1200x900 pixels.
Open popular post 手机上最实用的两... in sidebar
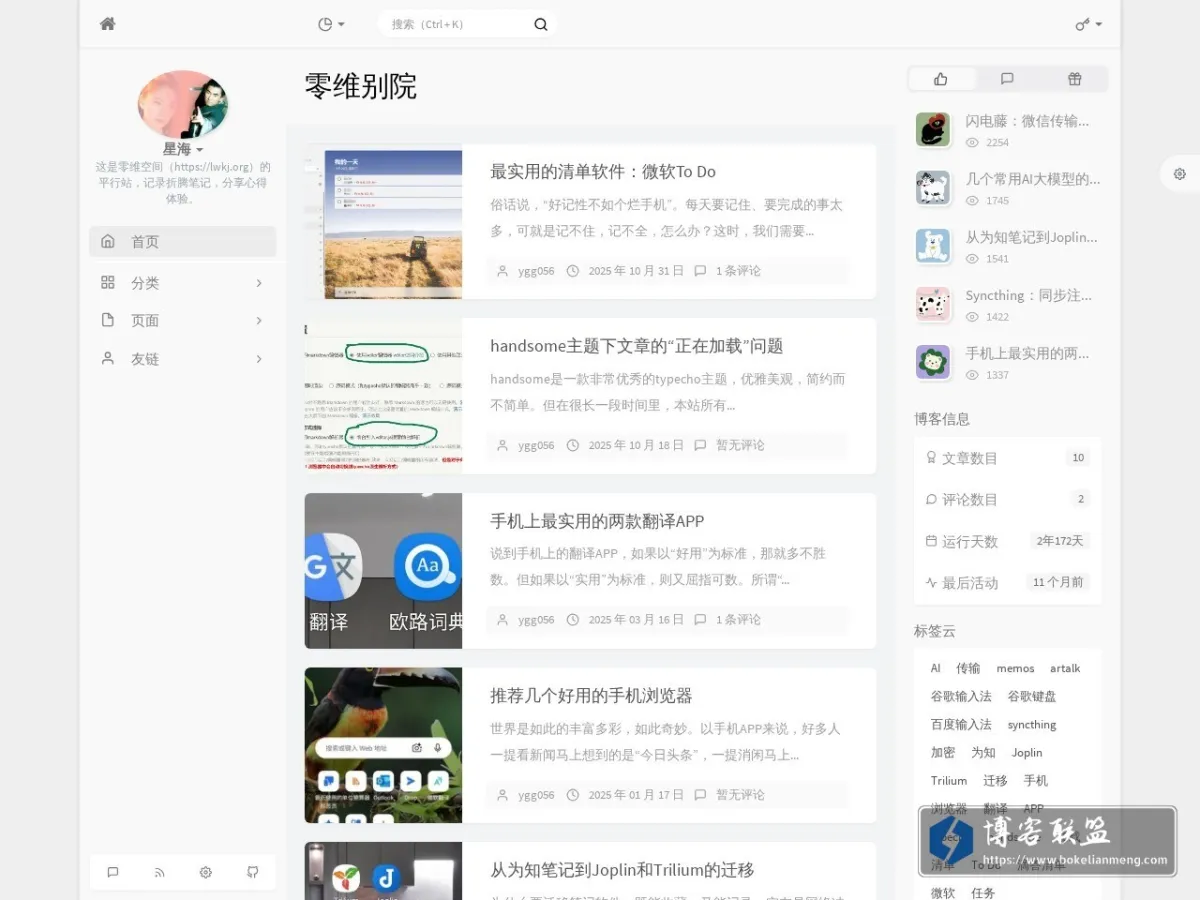click(x=1027, y=353)
